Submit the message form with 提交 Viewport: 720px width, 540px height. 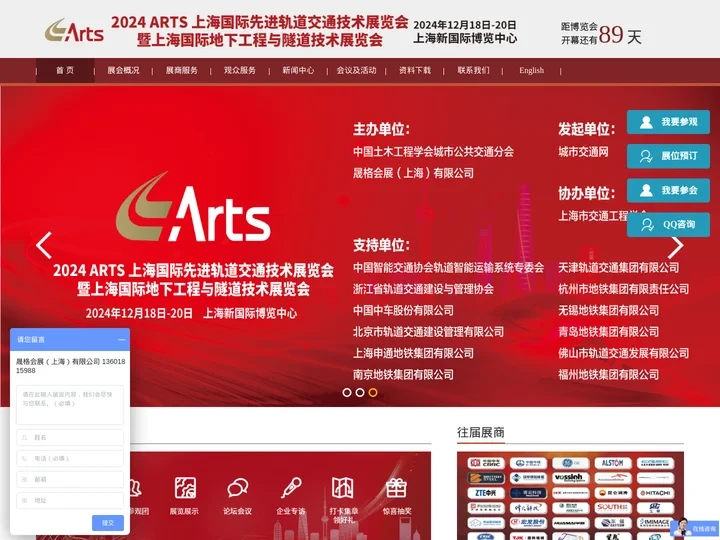[x=108, y=523]
